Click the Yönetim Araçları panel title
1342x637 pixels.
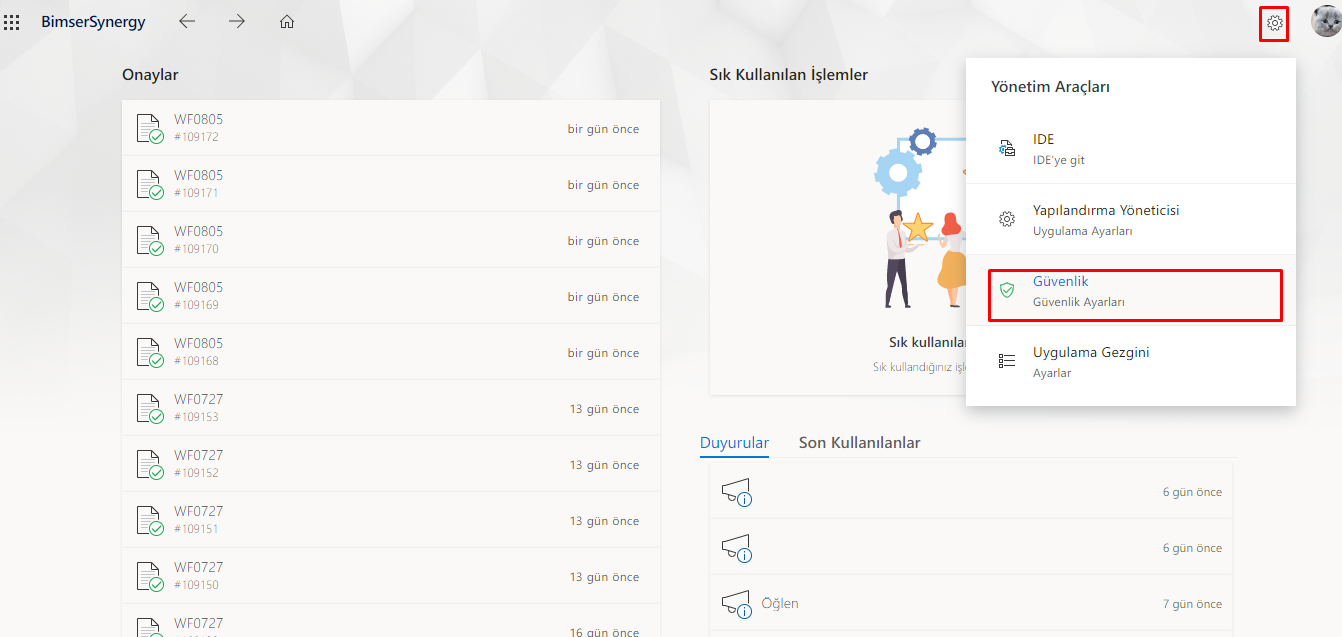click(1050, 87)
